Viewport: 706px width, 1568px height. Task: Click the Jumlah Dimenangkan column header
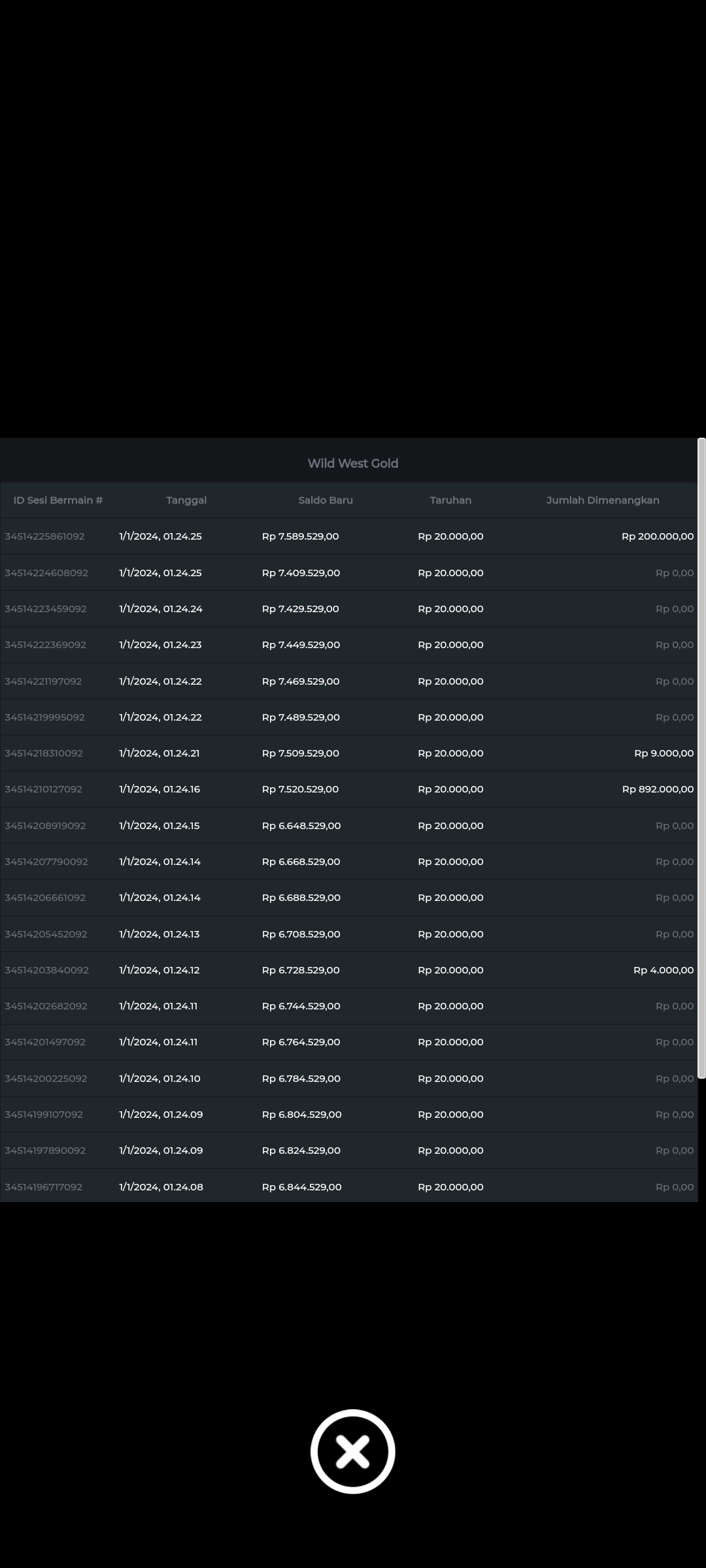coord(603,500)
